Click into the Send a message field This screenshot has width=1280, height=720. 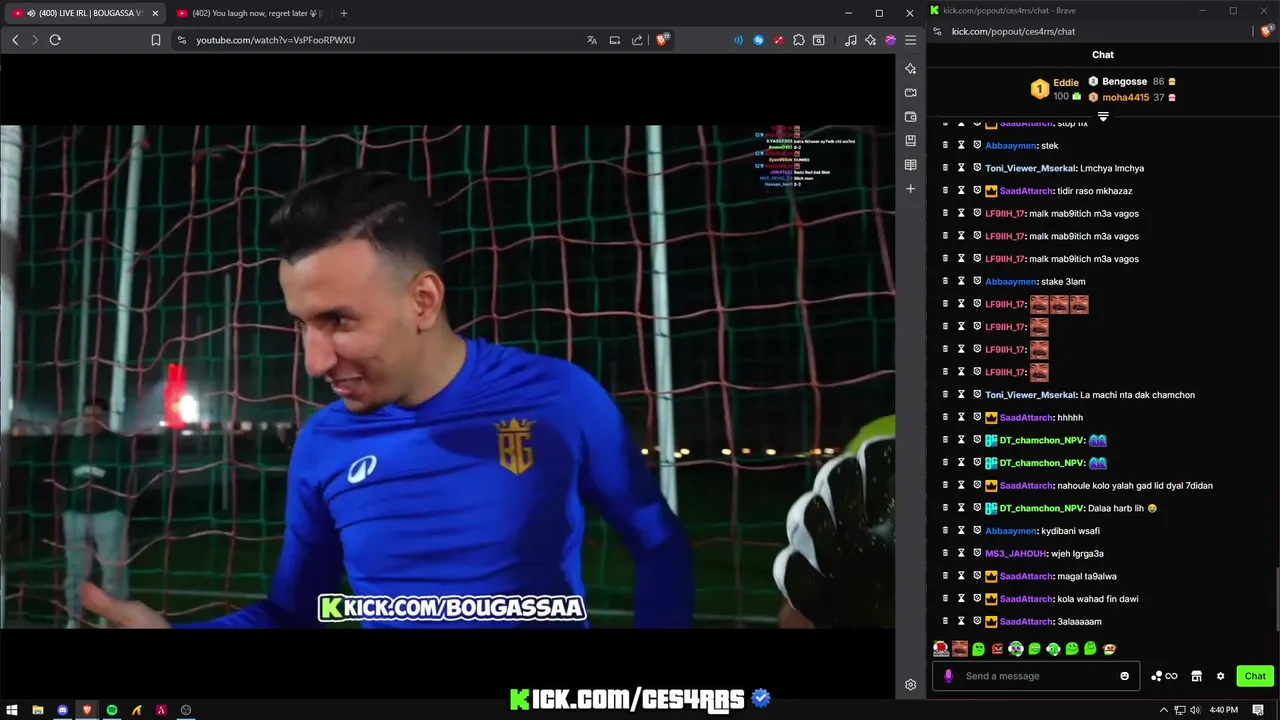tap(1038, 676)
